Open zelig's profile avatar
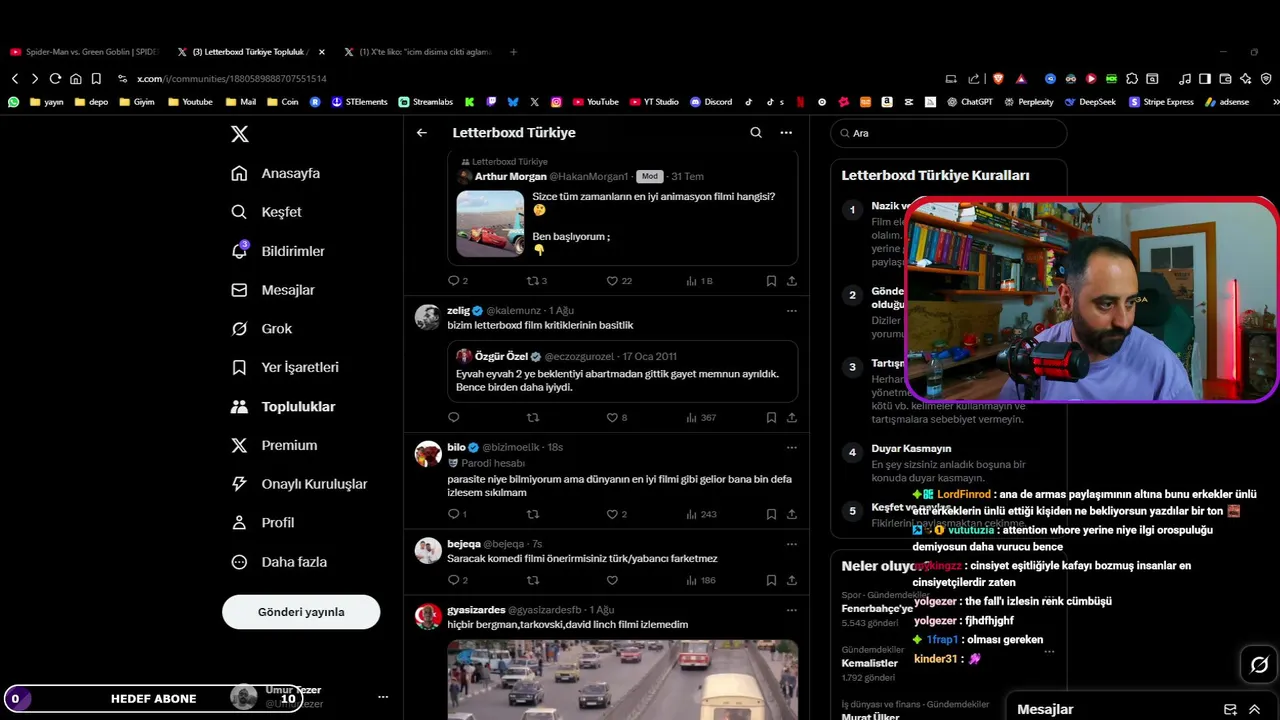The height and width of the screenshot is (720, 1280). pyautogui.click(x=428, y=317)
